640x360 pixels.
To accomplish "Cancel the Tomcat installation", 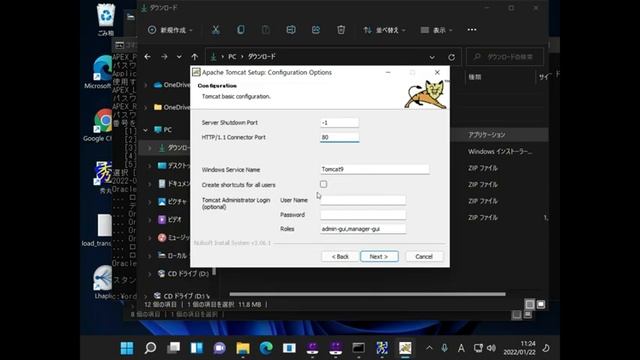I will [x=424, y=256].
